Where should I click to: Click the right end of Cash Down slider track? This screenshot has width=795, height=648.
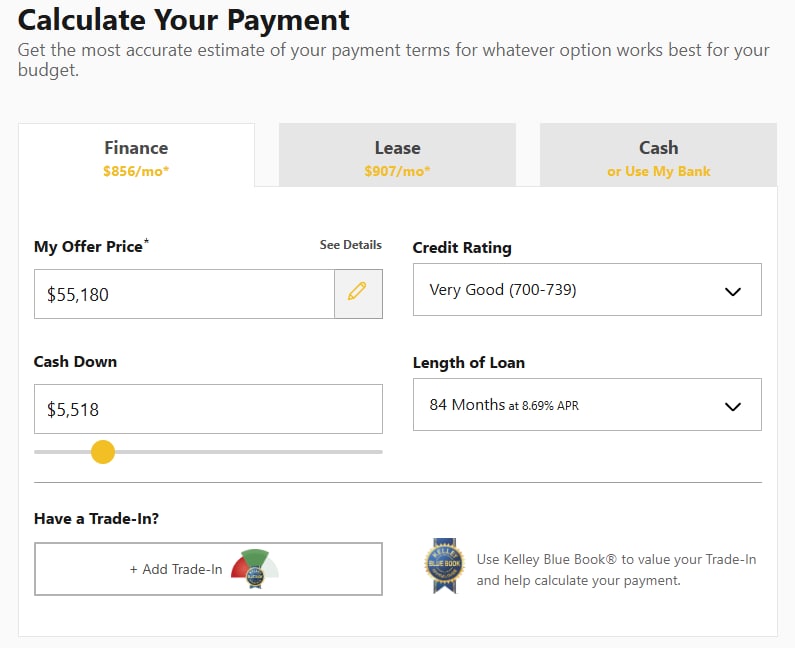pyautogui.click(x=378, y=452)
